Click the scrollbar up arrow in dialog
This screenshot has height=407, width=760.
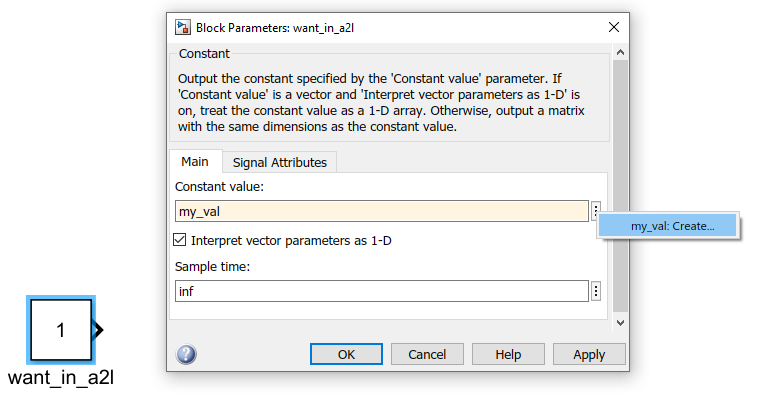pyautogui.click(x=620, y=52)
